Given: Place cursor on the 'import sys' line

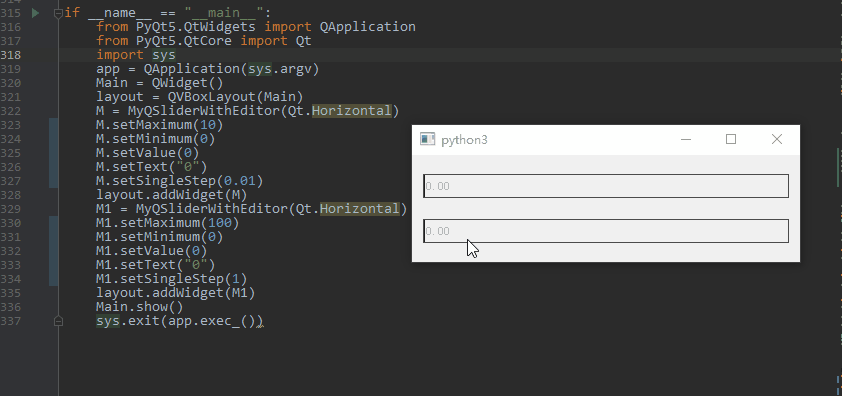Looking at the screenshot, I should point(136,55).
